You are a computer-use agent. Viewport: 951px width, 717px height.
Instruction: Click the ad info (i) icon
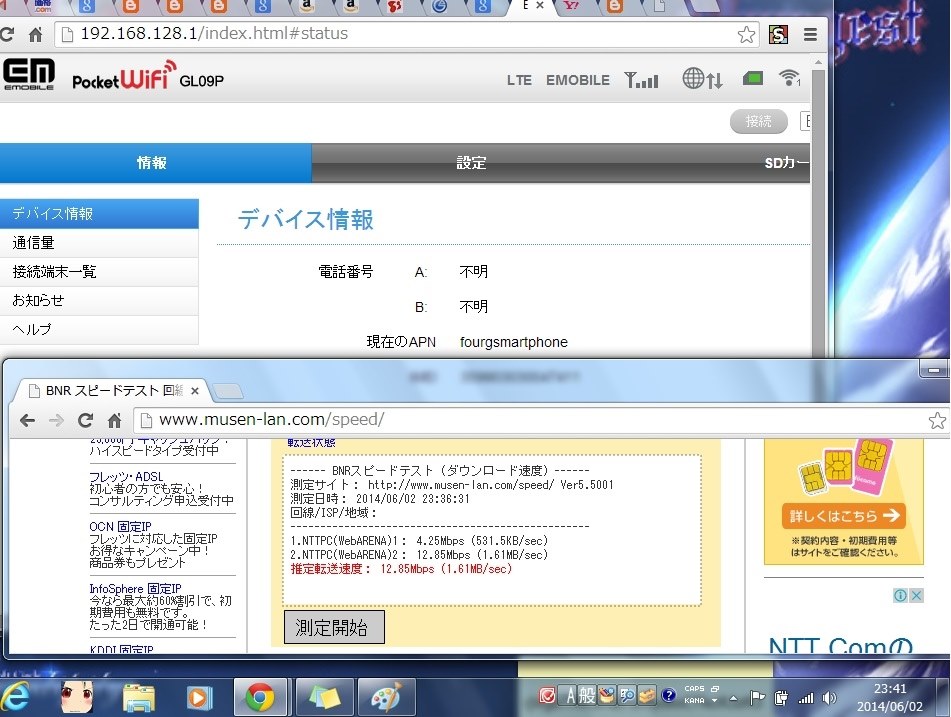click(901, 596)
